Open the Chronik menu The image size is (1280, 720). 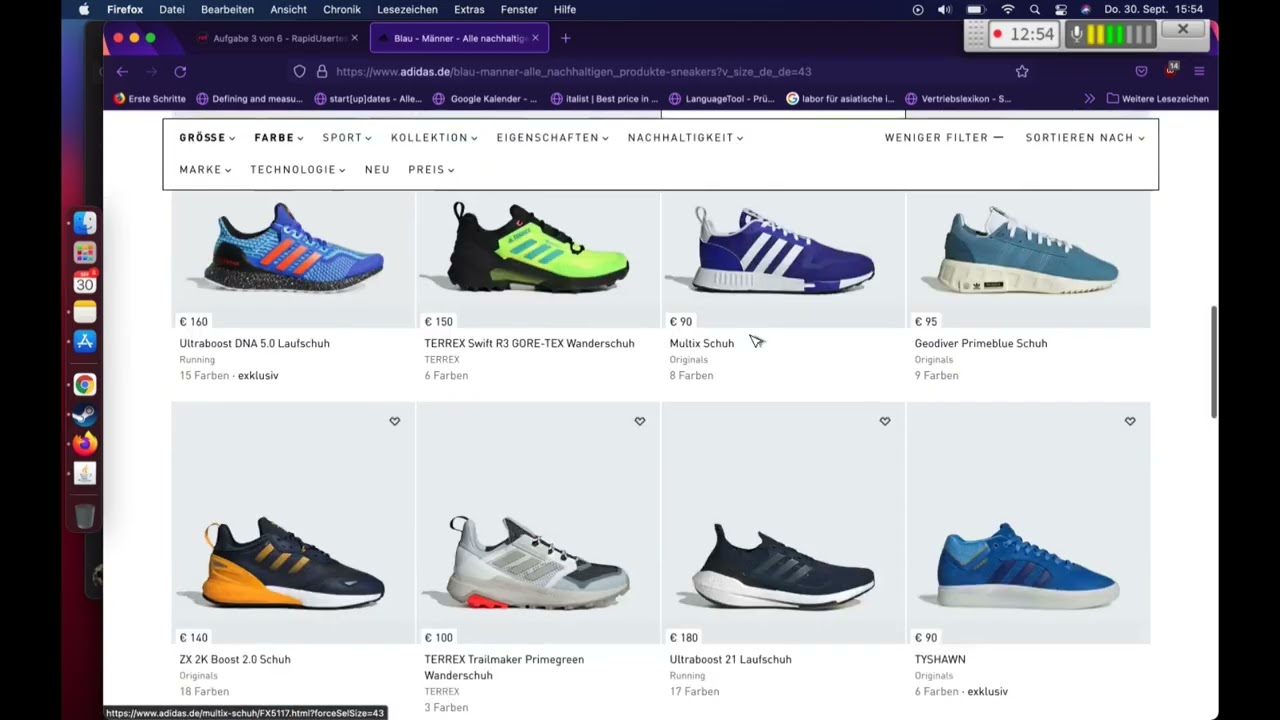tap(342, 9)
